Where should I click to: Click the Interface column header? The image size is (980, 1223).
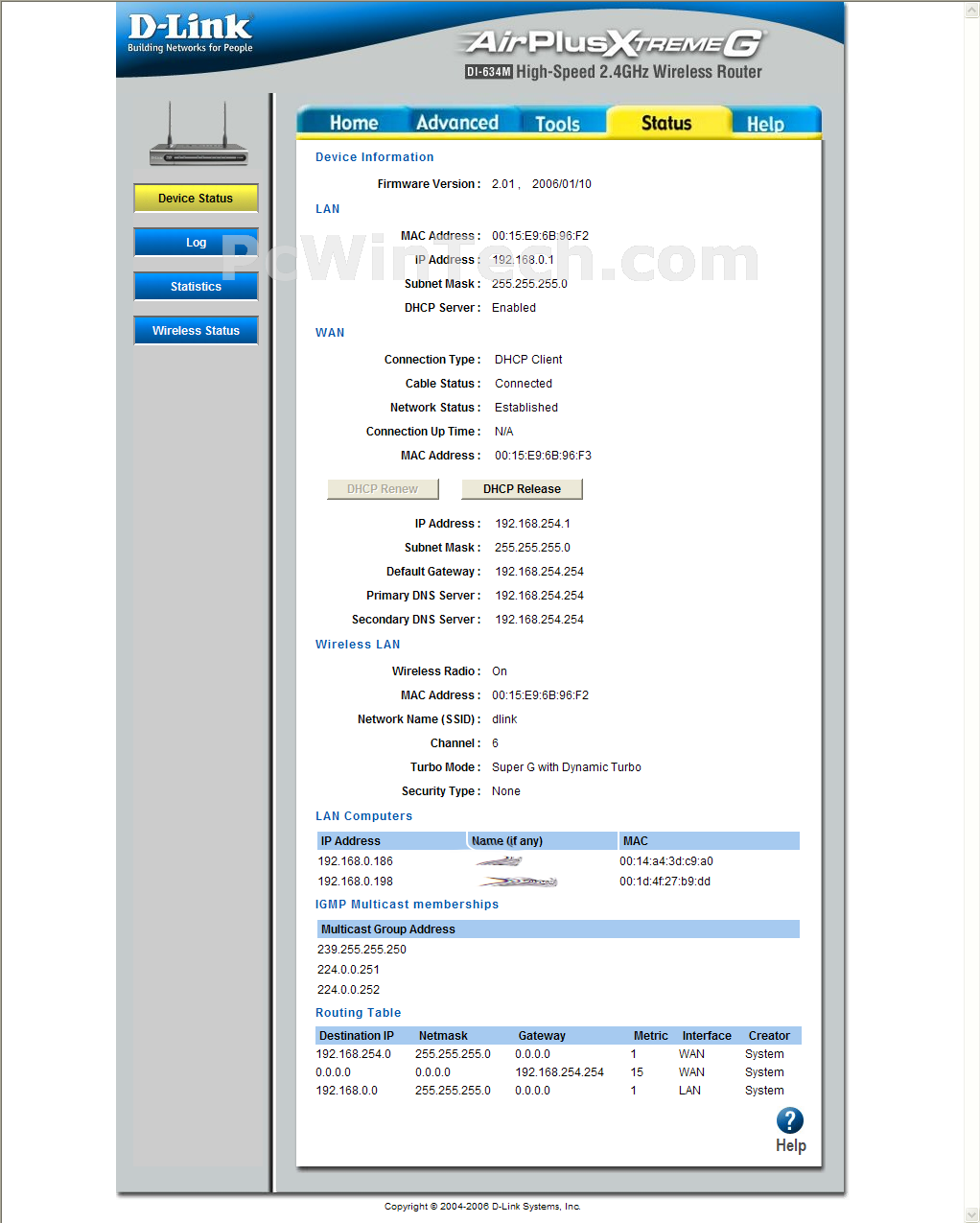(707, 1036)
